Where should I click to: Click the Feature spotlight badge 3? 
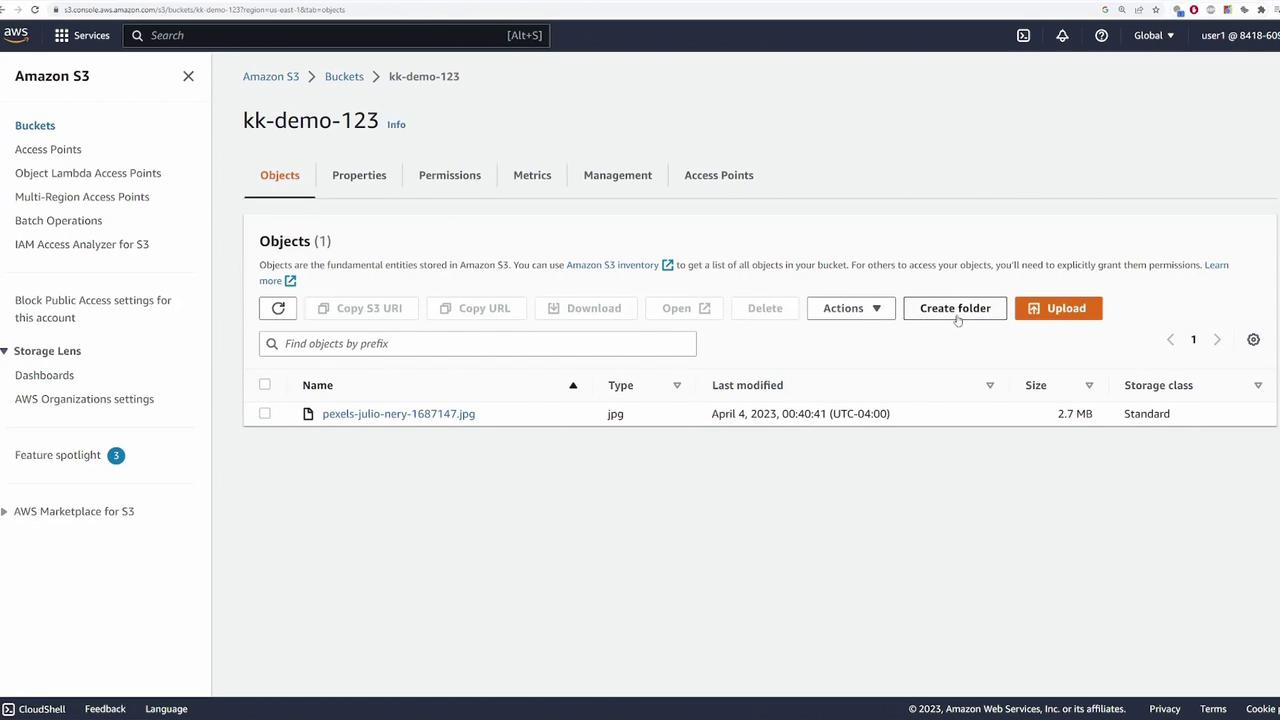tap(116, 455)
